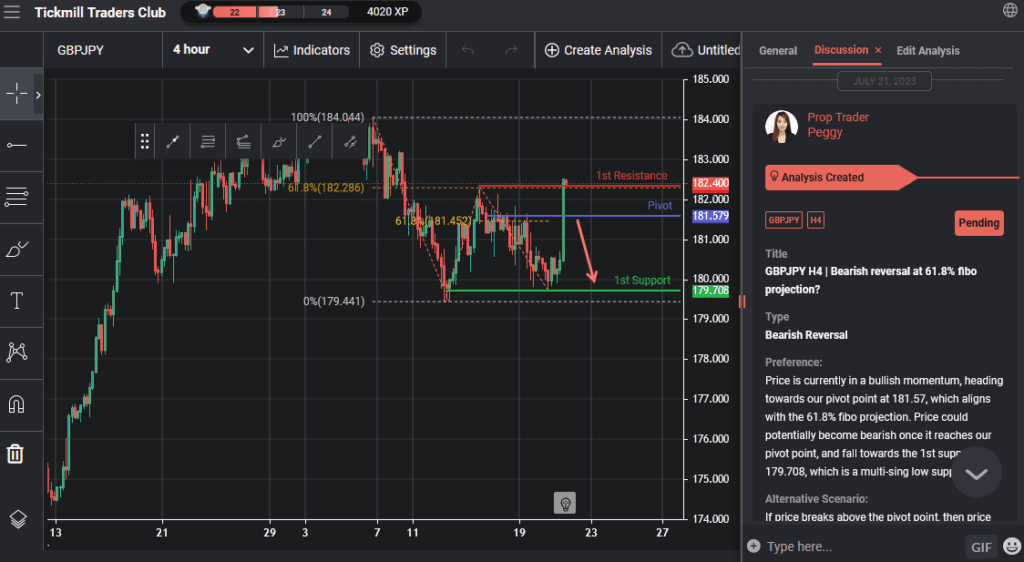Pick the brush tool in floating toolbar
The height and width of the screenshot is (562, 1024).
point(279,141)
